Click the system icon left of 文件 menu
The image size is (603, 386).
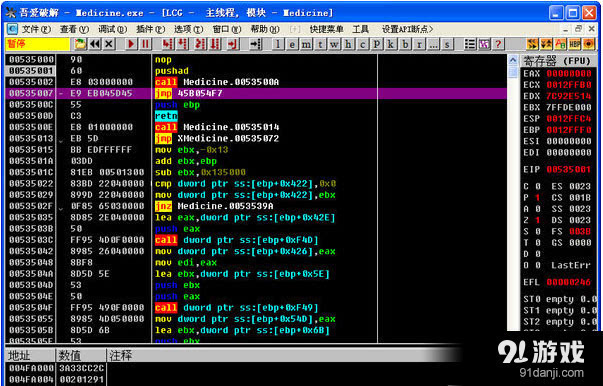[12, 29]
